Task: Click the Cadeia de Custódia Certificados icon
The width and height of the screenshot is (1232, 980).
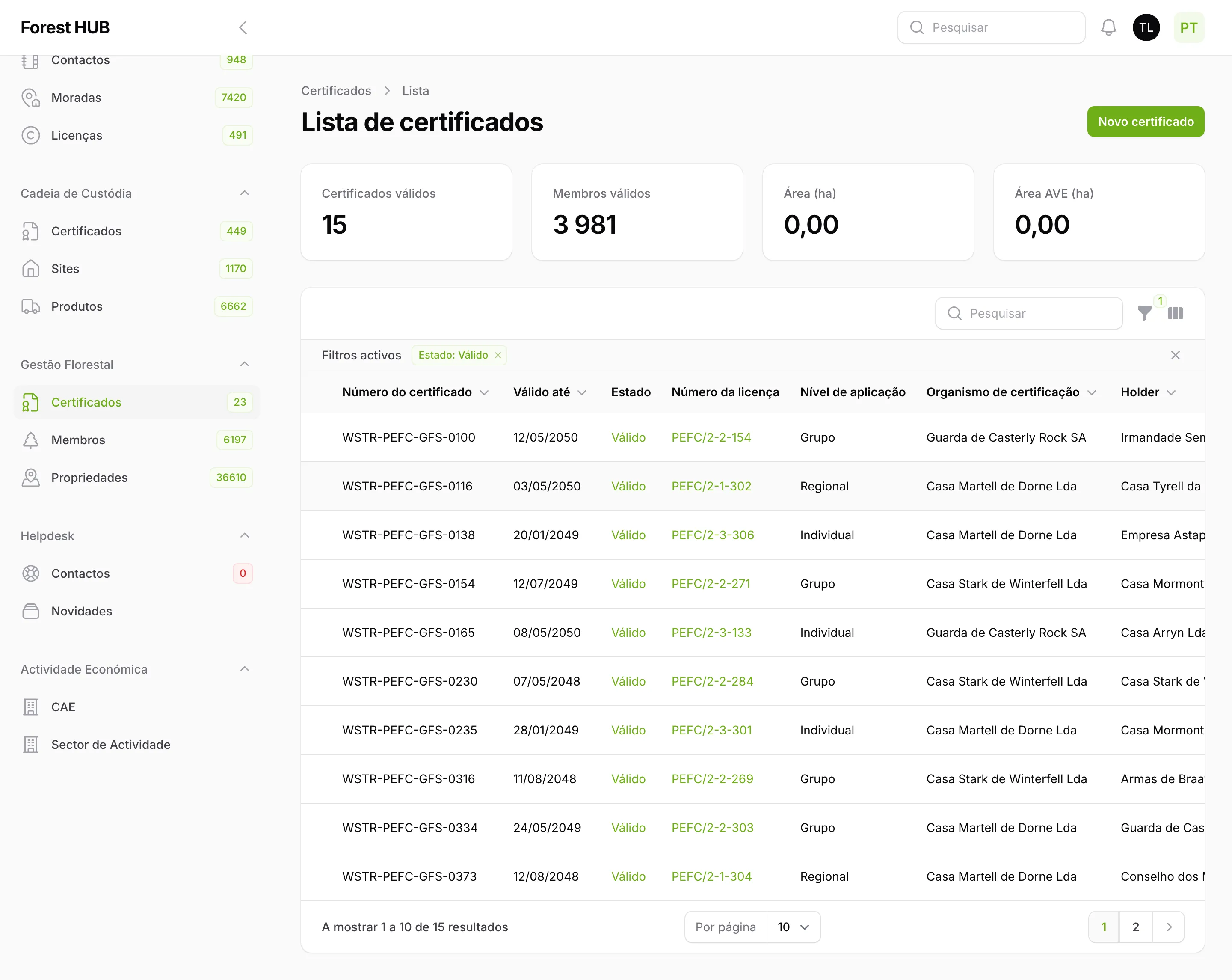Action: click(x=31, y=231)
